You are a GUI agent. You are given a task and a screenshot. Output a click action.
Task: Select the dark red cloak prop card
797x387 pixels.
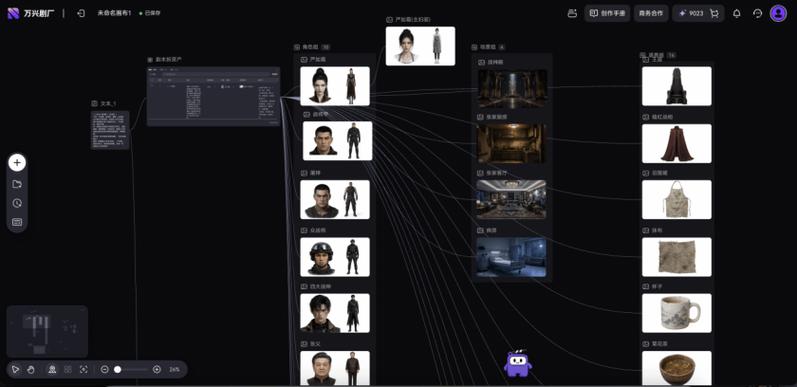pyautogui.click(x=677, y=143)
